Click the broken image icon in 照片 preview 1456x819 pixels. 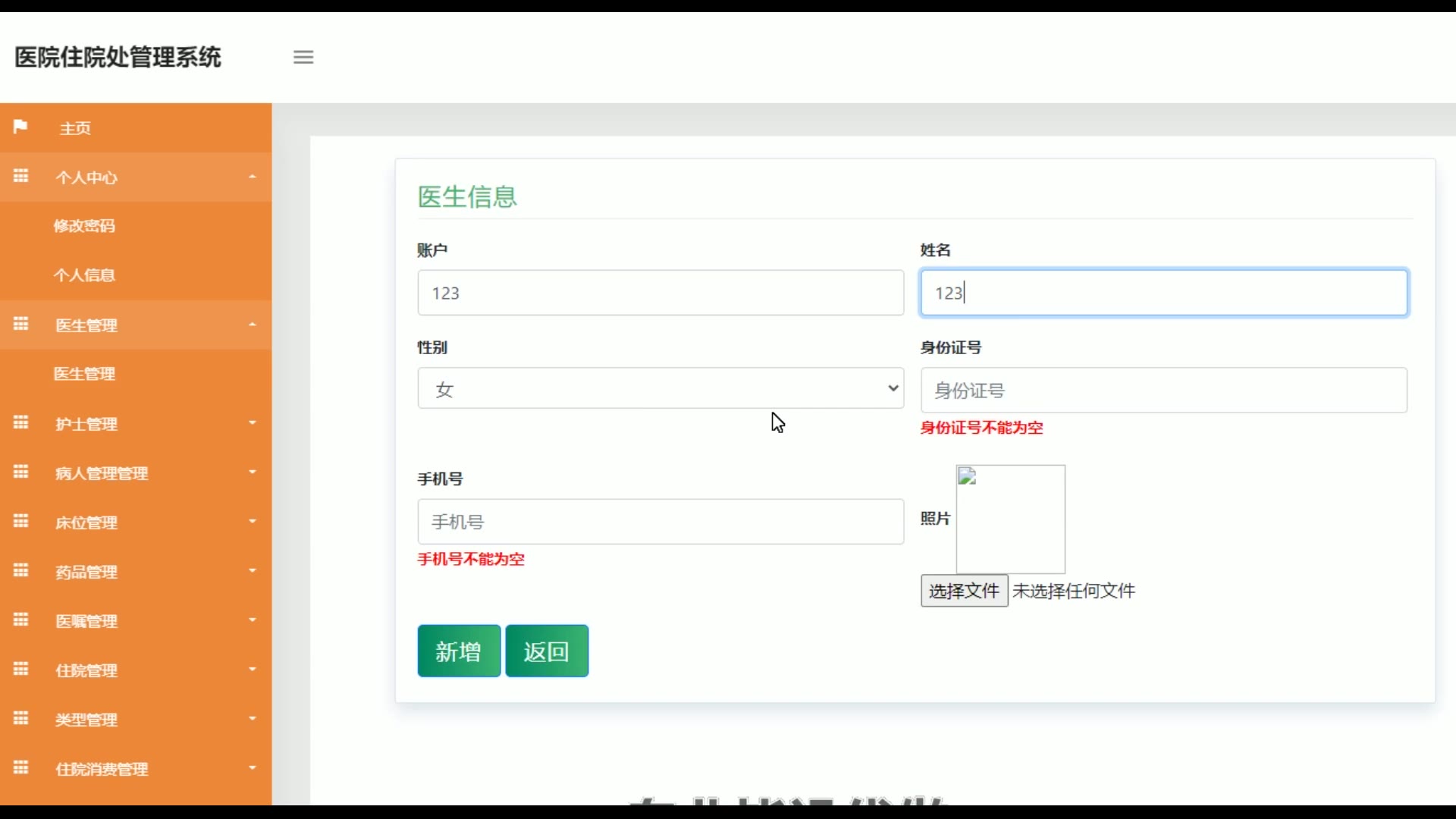(967, 477)
